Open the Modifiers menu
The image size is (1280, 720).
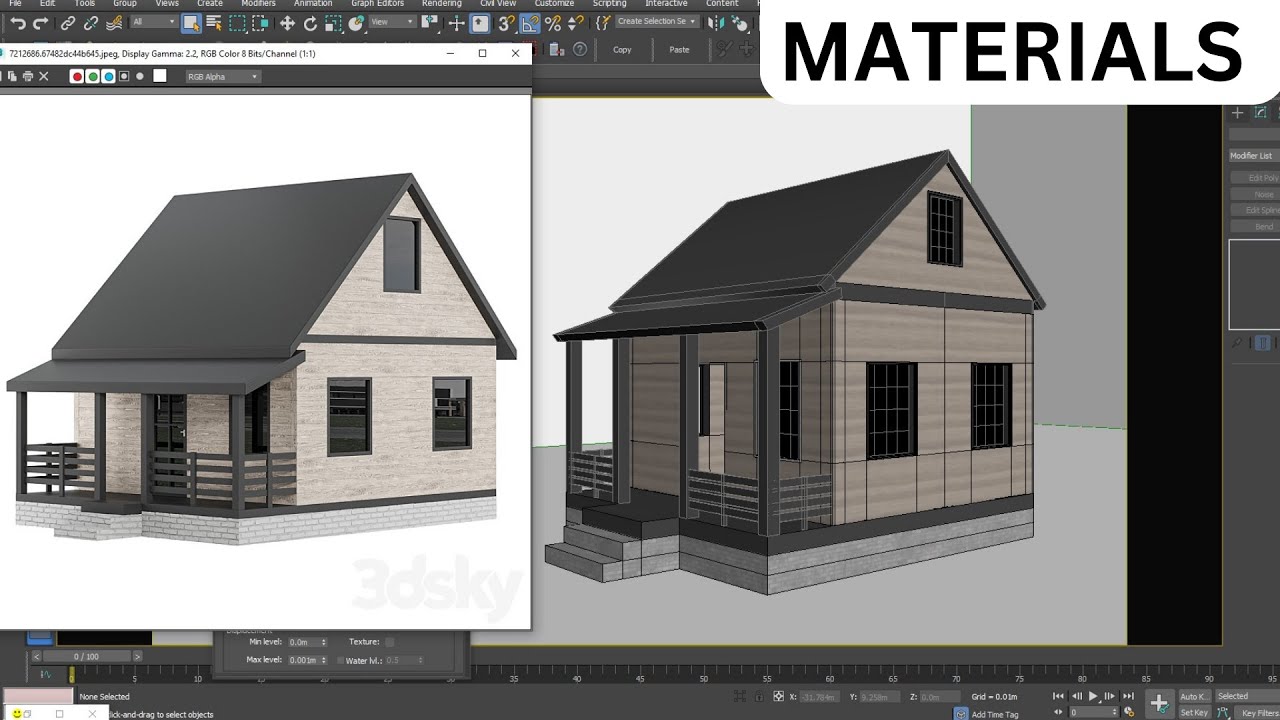(x=258, y=4)
